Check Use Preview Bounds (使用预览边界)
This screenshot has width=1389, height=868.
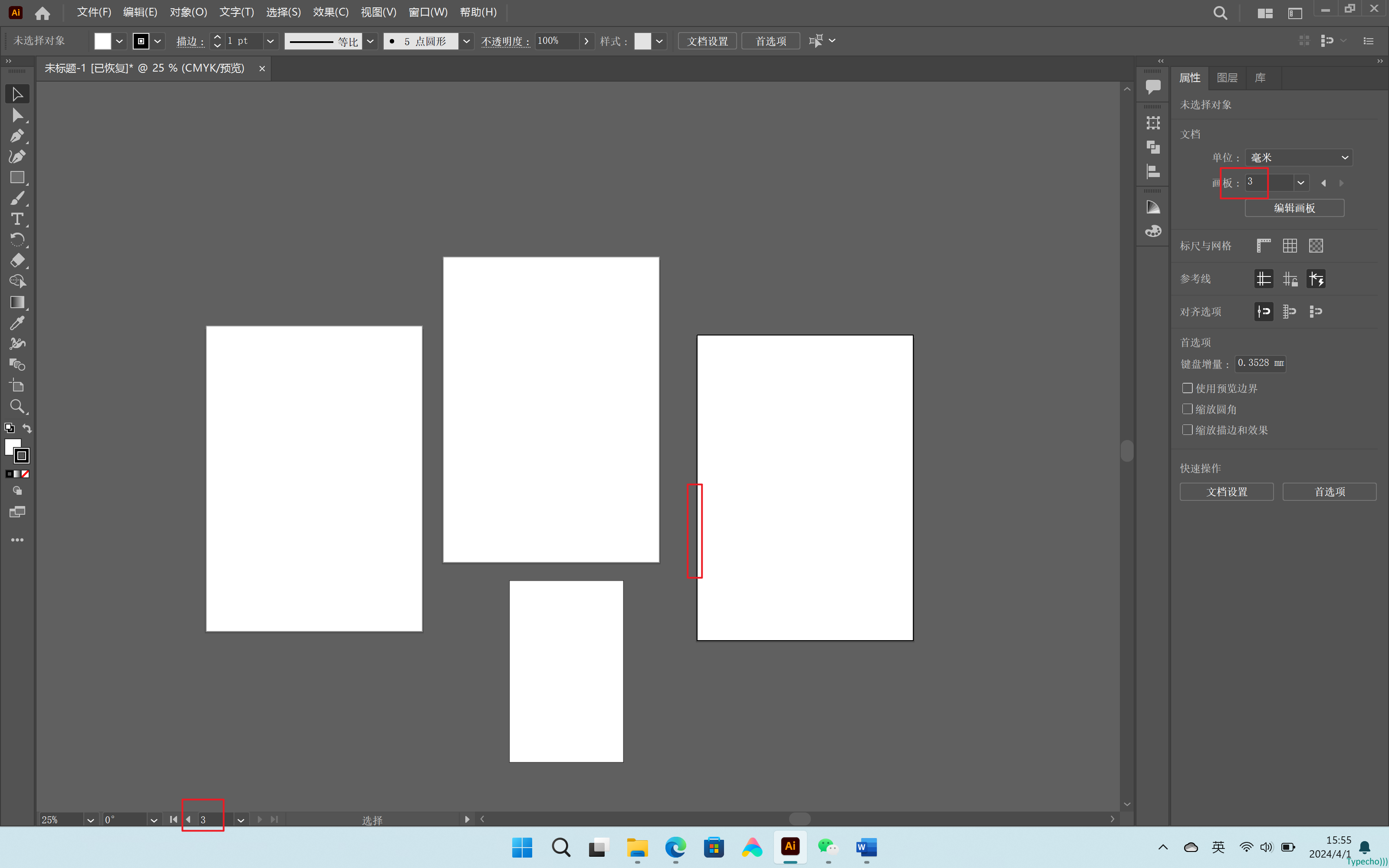coord(1188,388)
